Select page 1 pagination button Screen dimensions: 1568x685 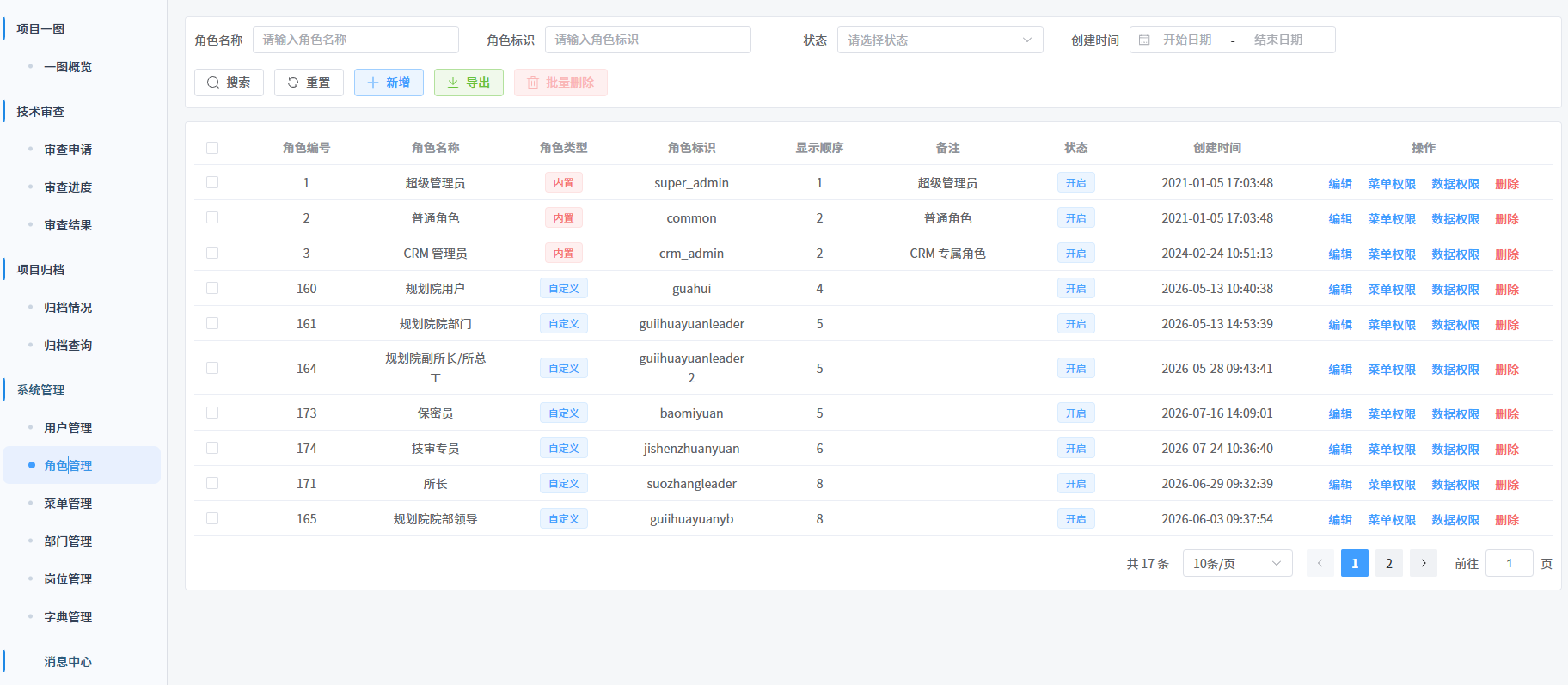coord(1354,563)
